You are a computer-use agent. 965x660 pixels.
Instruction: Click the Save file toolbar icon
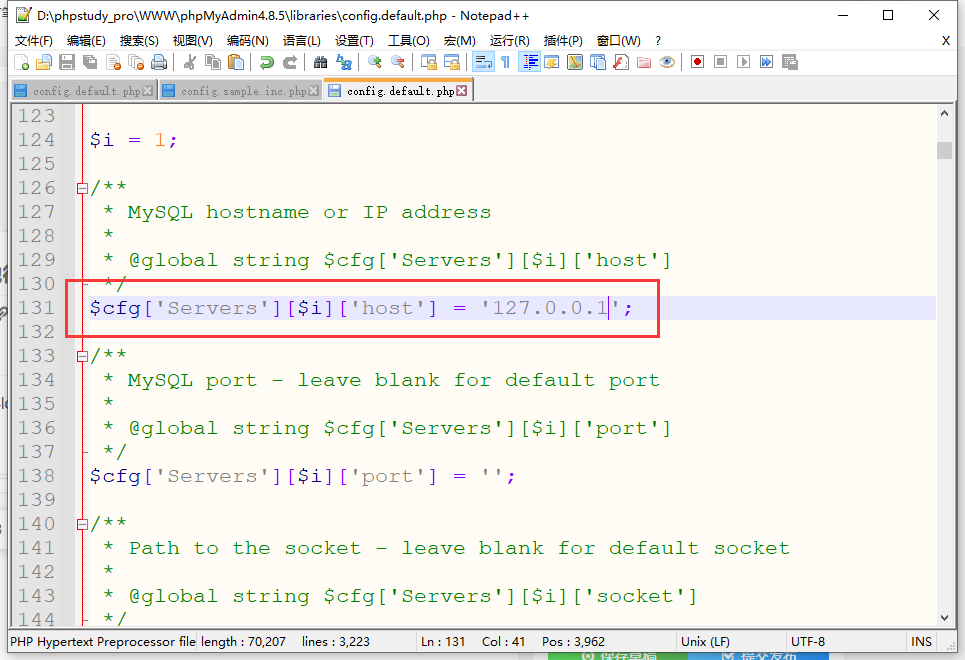coord(67,62)
